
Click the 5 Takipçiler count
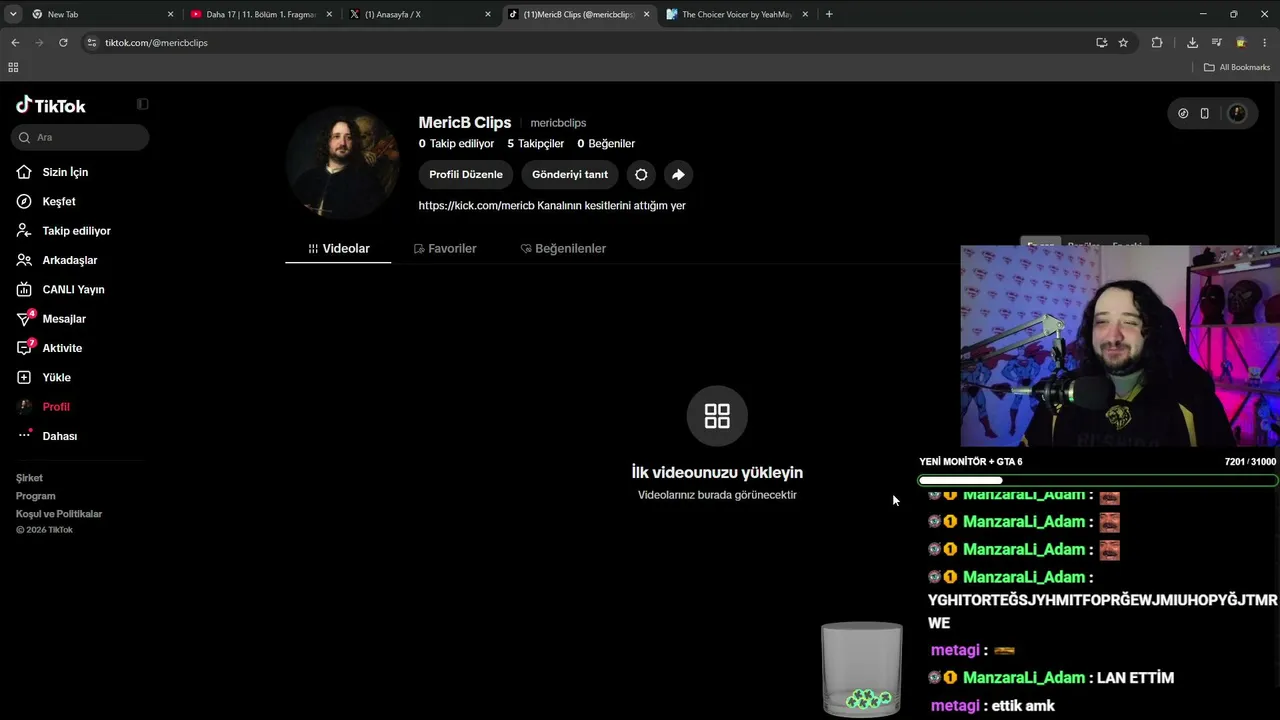pos(536,144)
